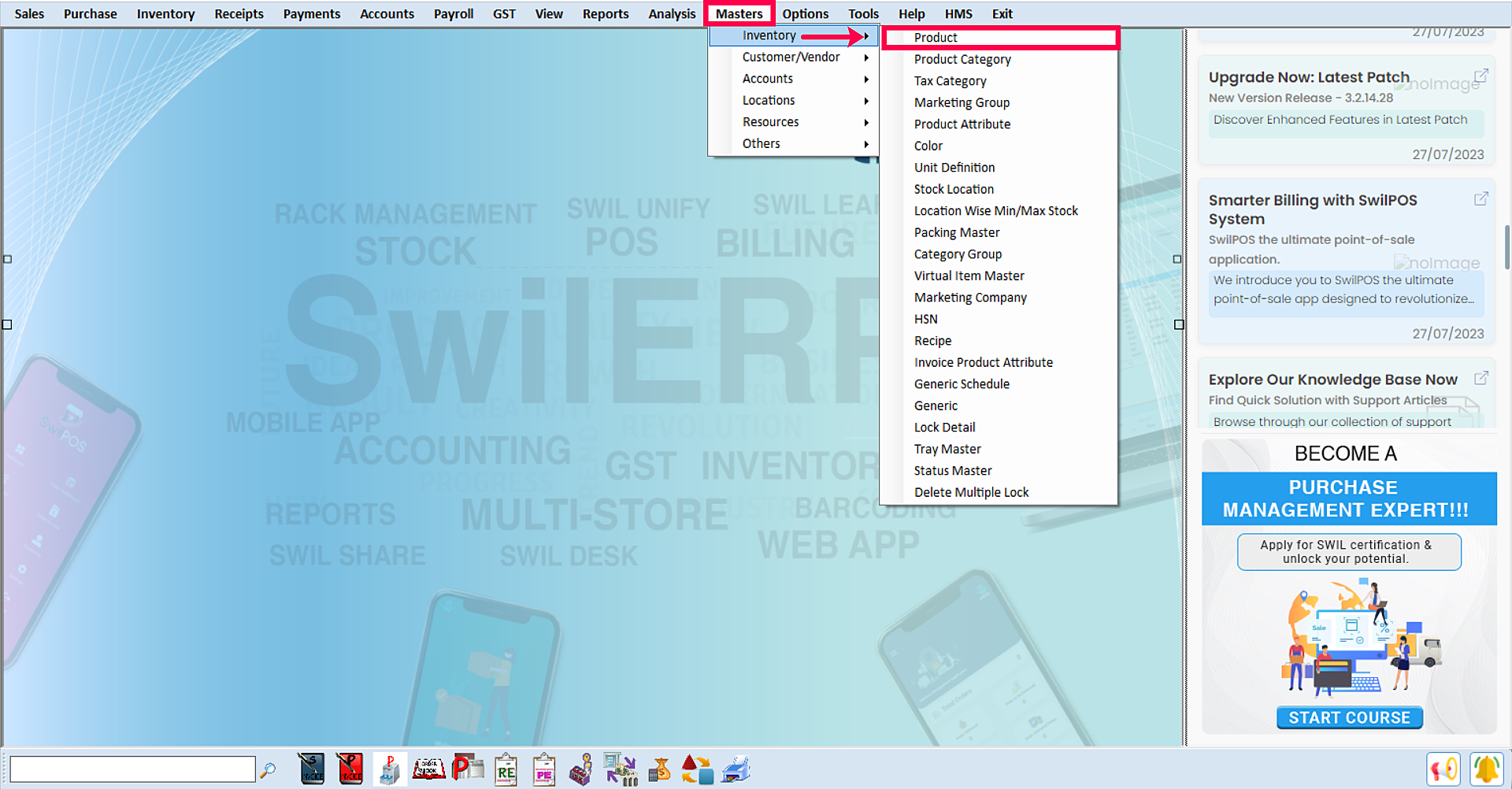Viewport: 1512px width, 789px height.
Task: Open the Payroll menu
Action: [454, 13]
